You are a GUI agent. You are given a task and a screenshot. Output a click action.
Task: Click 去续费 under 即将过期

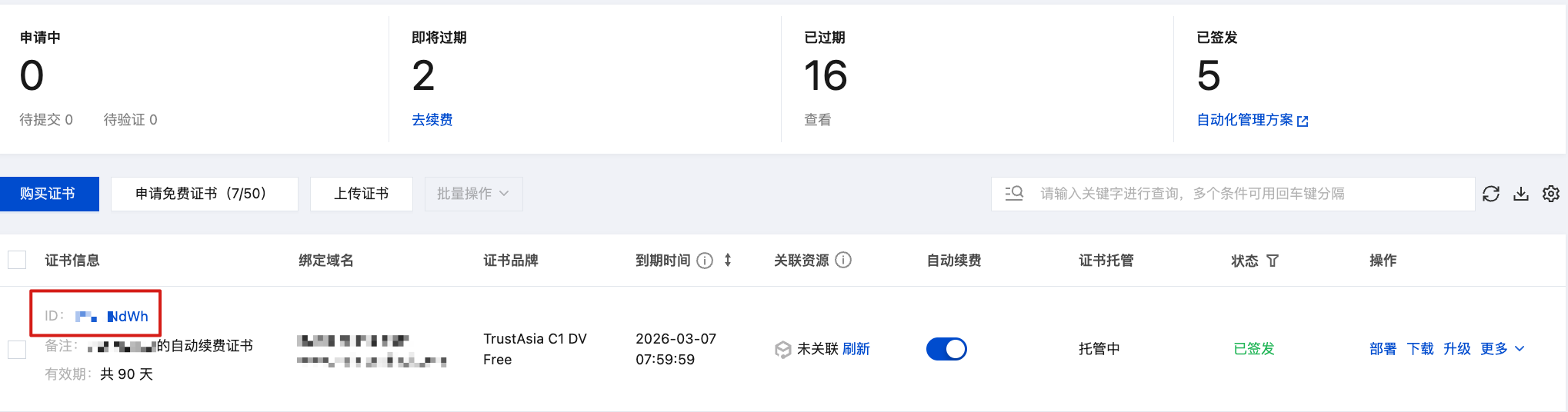point(432,120)
